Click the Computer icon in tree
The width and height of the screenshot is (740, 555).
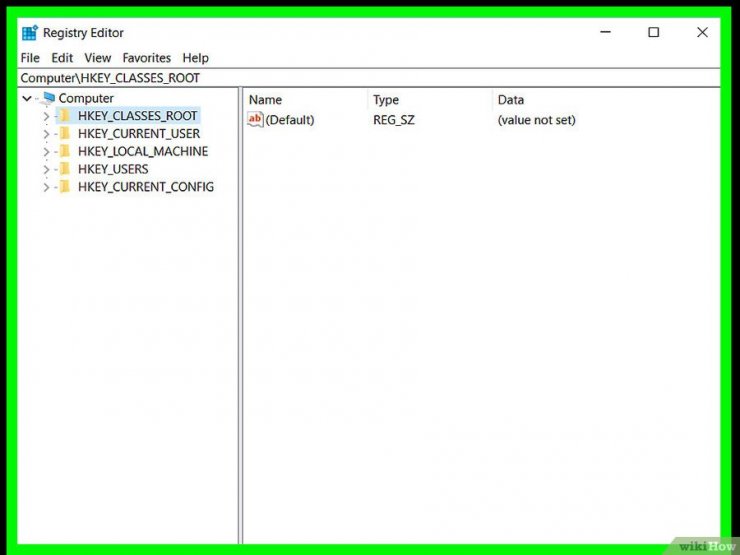click(48, 98)
